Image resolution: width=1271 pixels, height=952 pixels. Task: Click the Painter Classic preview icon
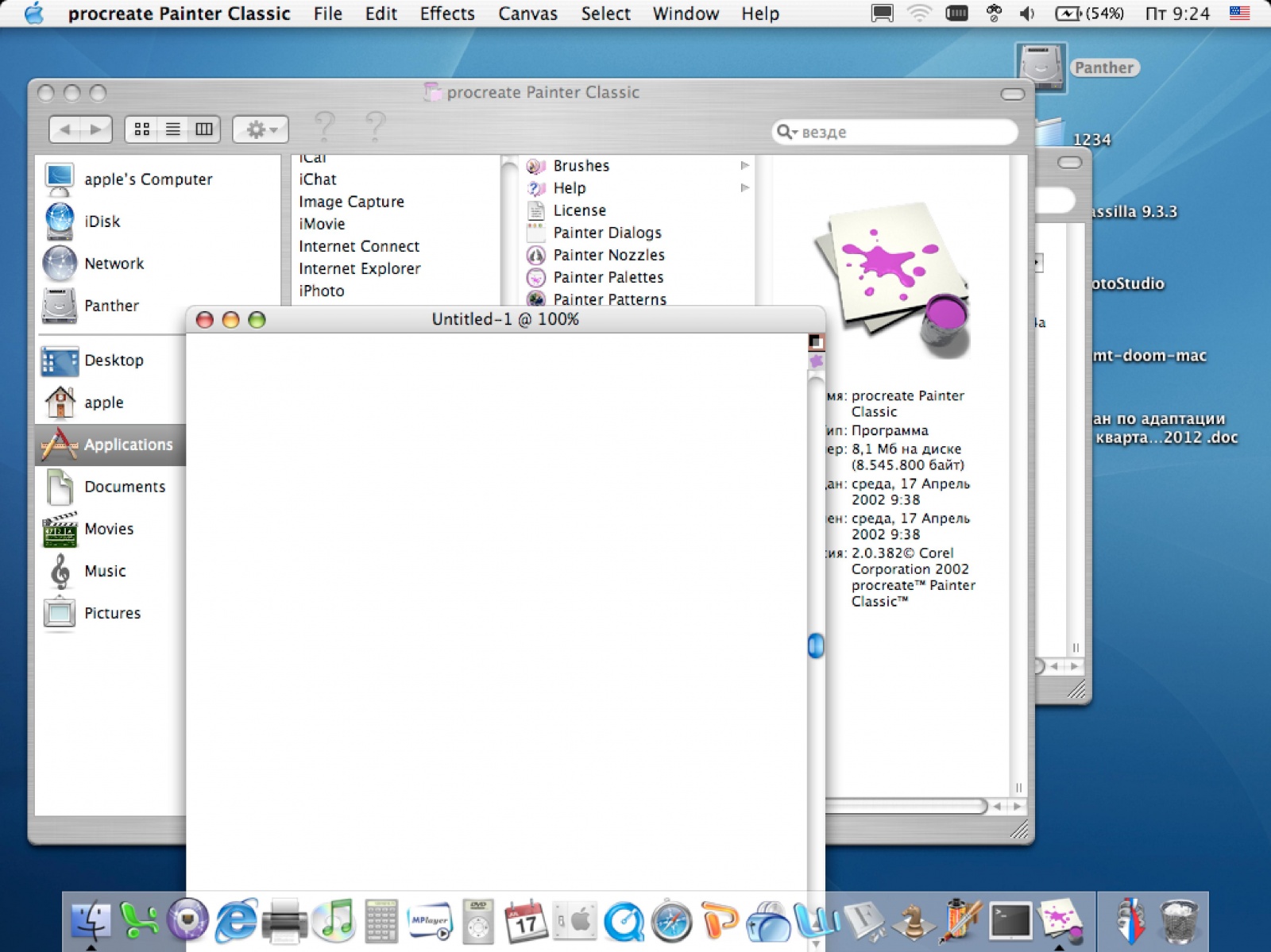coord(892,279)
